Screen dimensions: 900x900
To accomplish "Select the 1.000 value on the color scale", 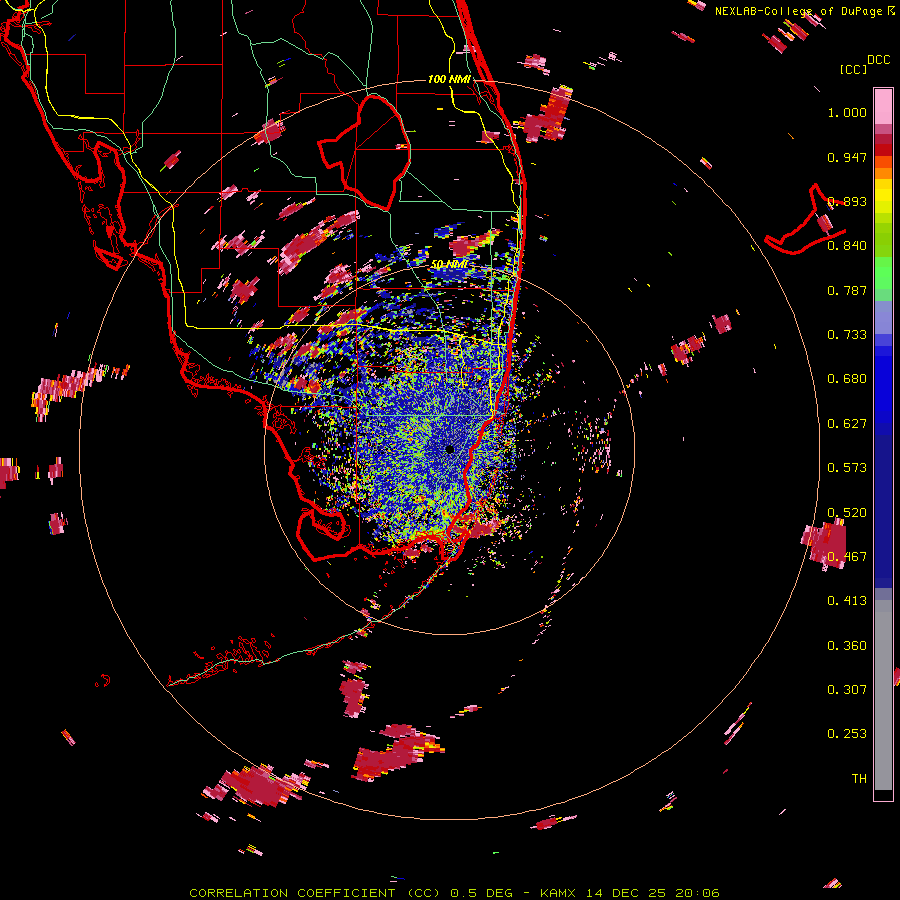I will click(847, 112).
